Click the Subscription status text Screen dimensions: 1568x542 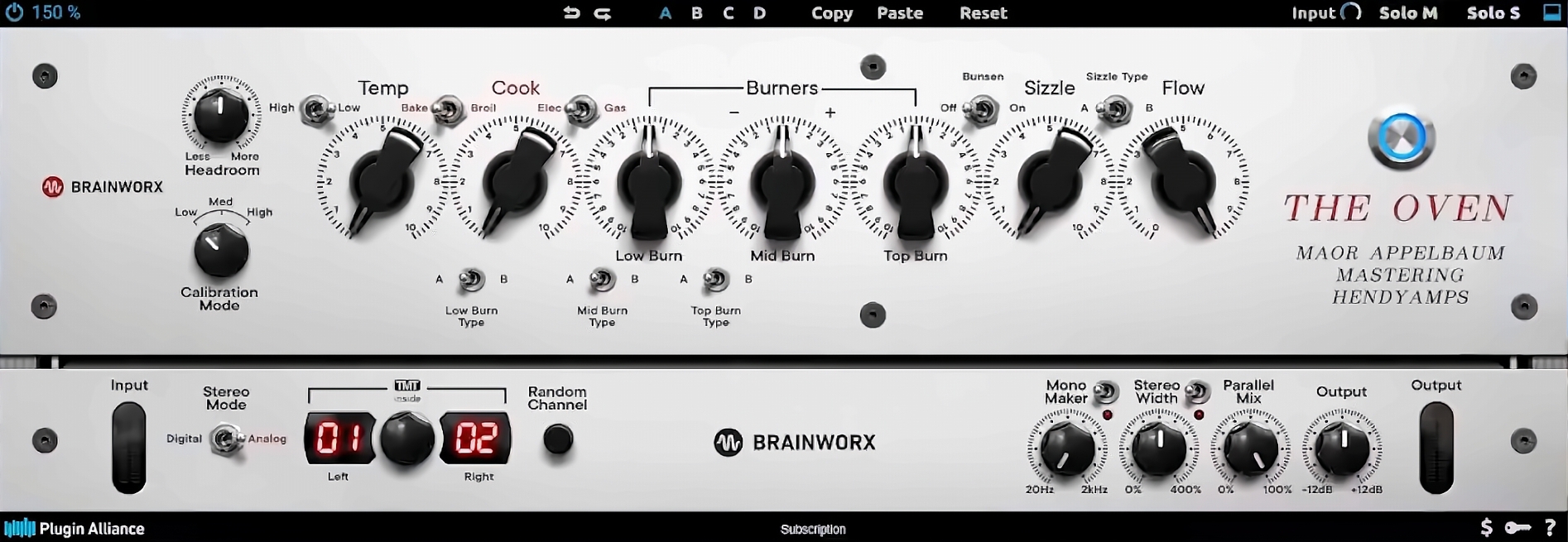pos(813,529)
